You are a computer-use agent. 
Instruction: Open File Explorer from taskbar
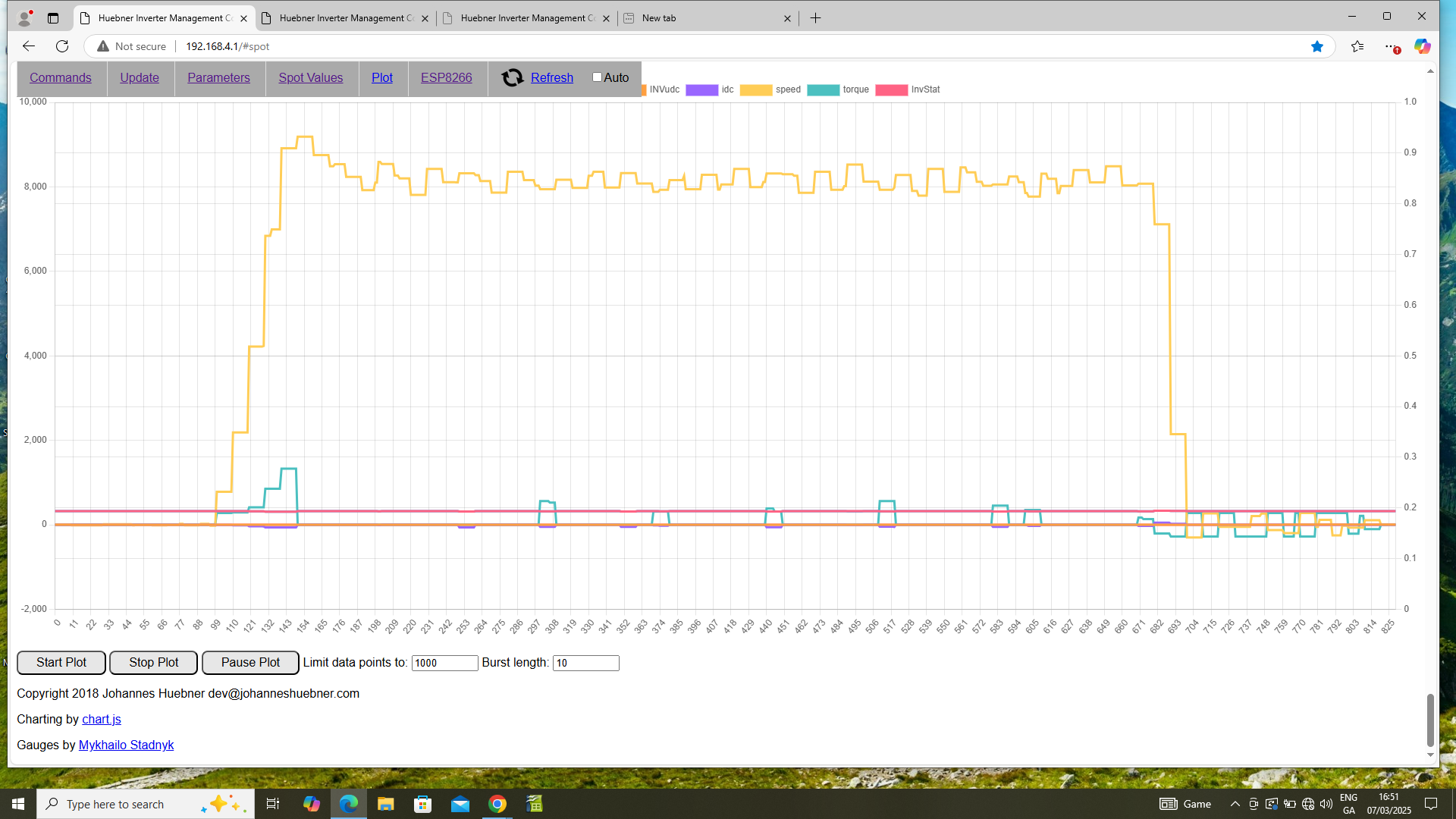[x=386, y=804]
